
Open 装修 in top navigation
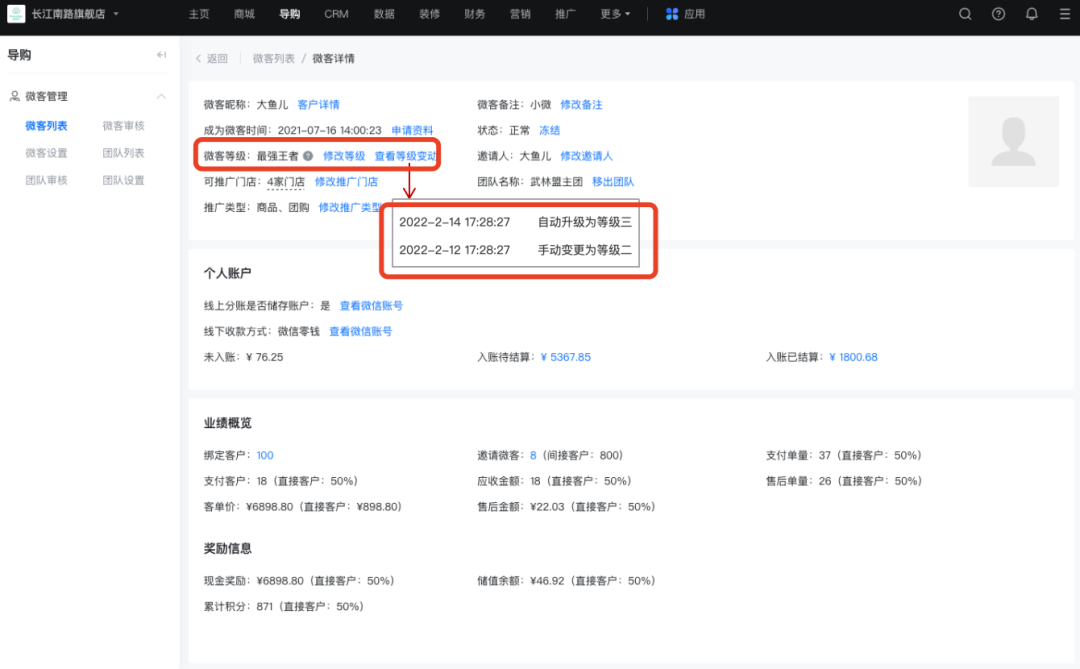tap(430, 14)
